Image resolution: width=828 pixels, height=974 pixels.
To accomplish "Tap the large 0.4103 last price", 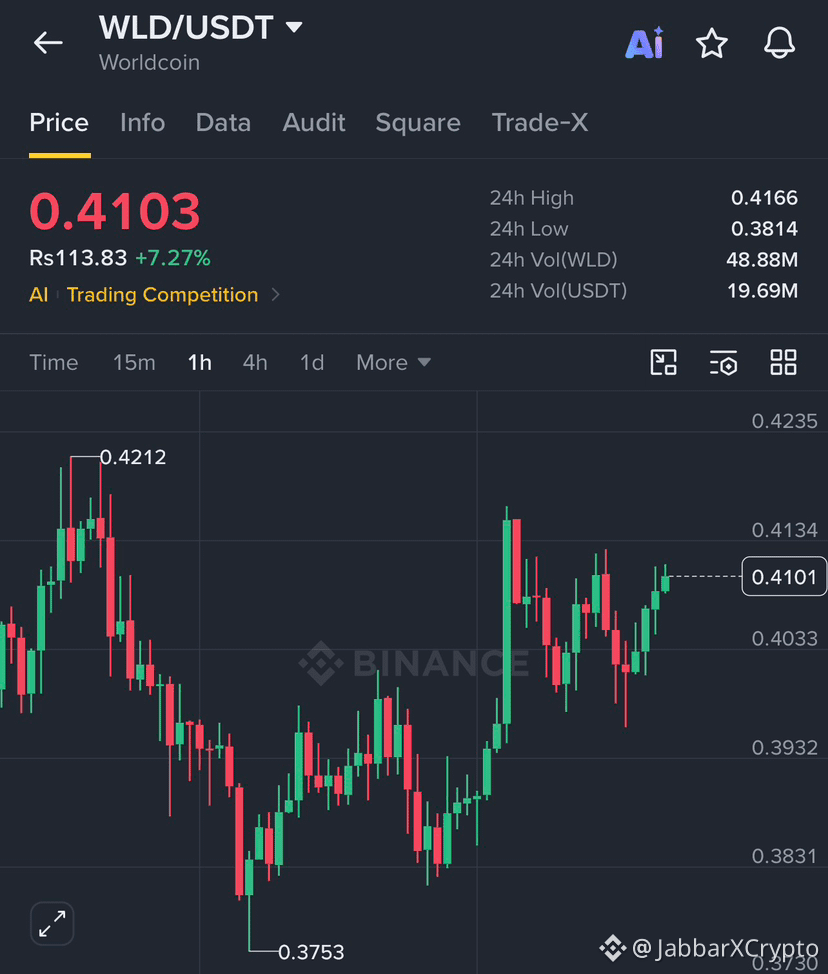I will click(x=115, y=211).
